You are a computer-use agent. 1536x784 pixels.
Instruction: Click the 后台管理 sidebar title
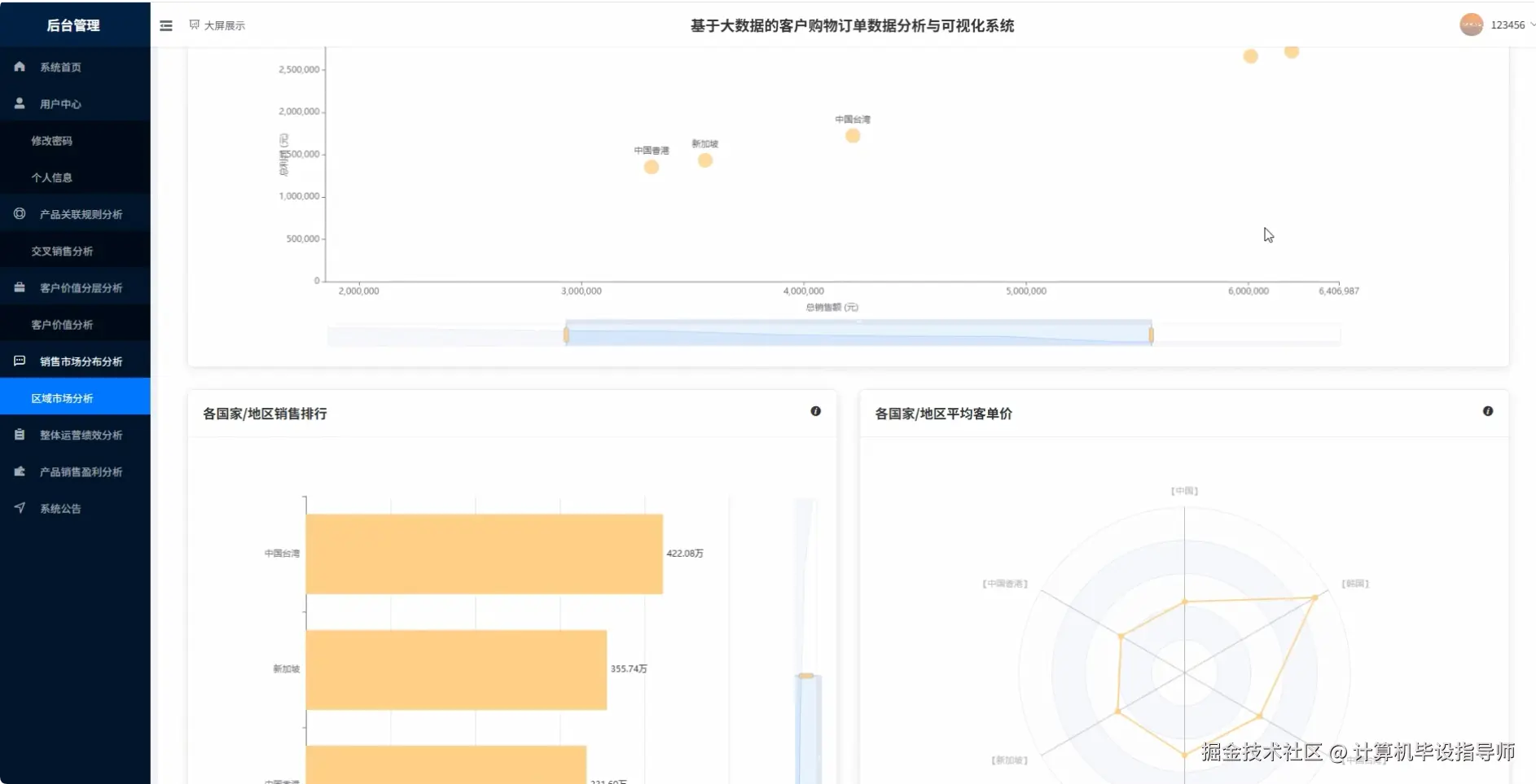click(73, 25)
